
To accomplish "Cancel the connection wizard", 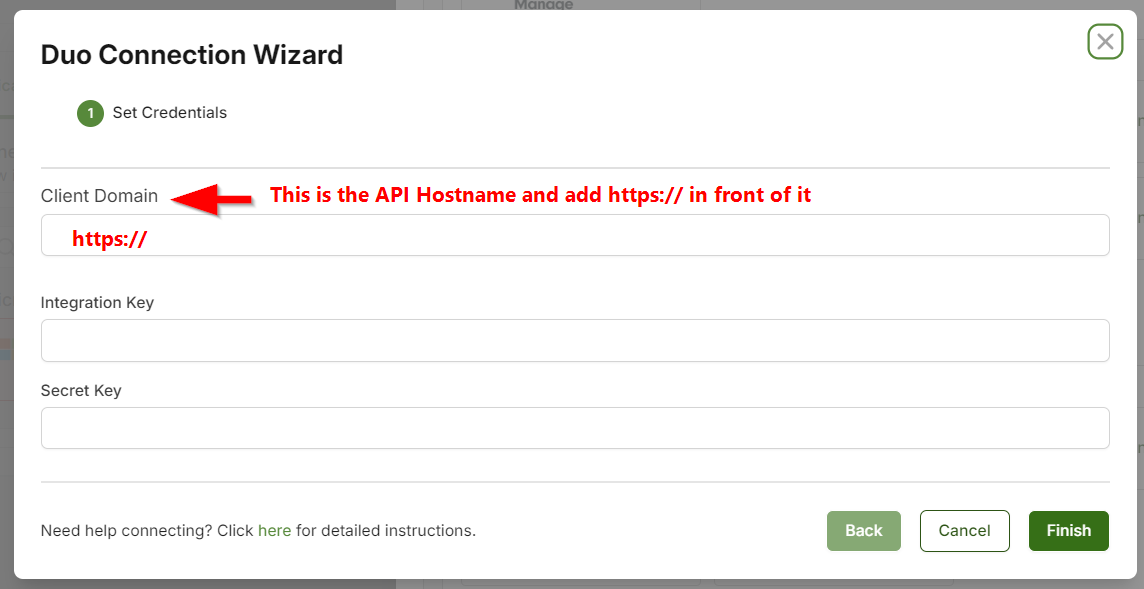I will [x=965, y=531].
